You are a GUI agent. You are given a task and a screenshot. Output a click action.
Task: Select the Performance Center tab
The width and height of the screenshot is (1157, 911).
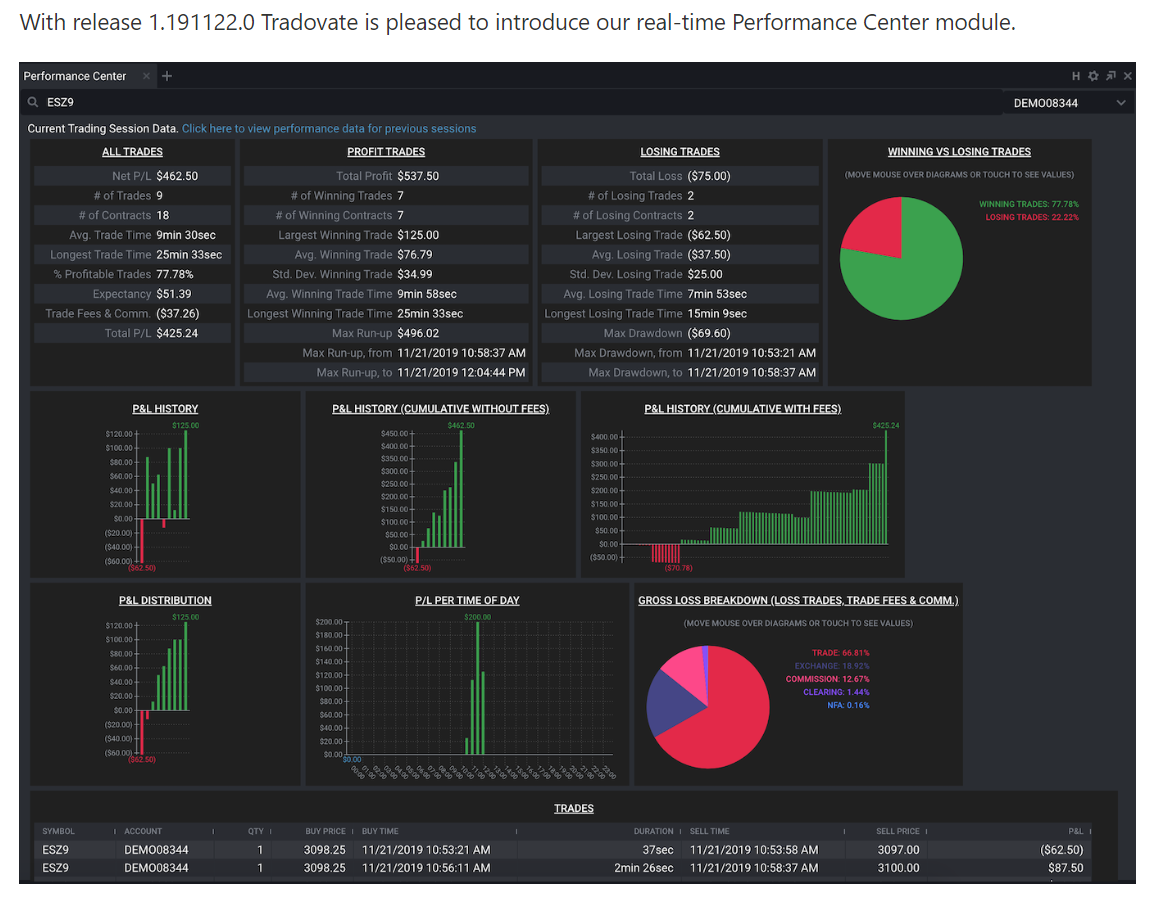75,76
